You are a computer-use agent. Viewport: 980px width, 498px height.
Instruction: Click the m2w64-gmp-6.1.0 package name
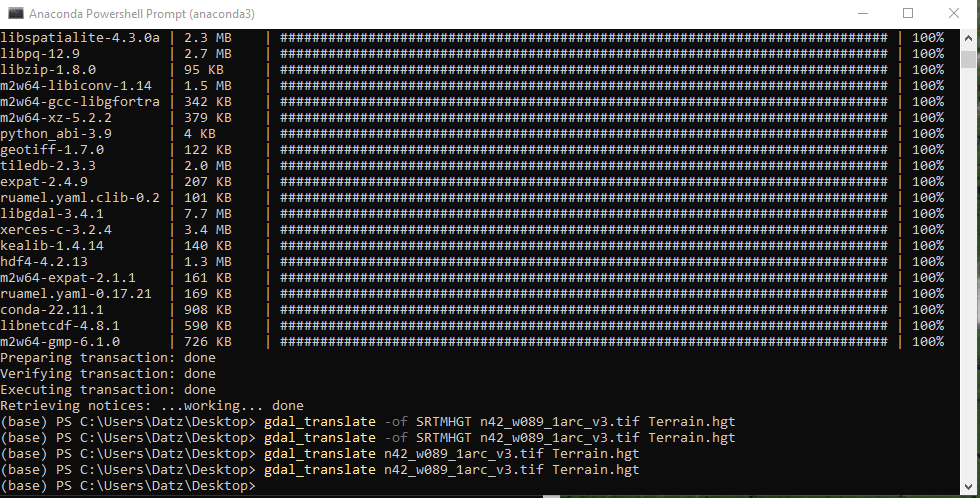click(60, 342)
